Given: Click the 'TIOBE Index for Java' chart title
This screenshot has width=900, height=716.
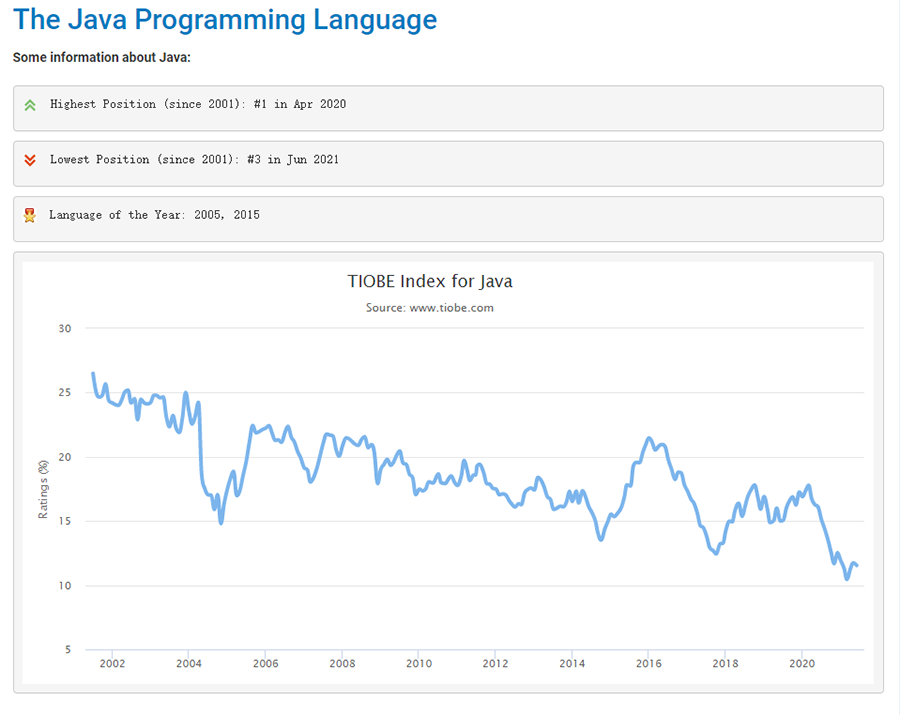Looking at the screenshot, I should (430, 281).
